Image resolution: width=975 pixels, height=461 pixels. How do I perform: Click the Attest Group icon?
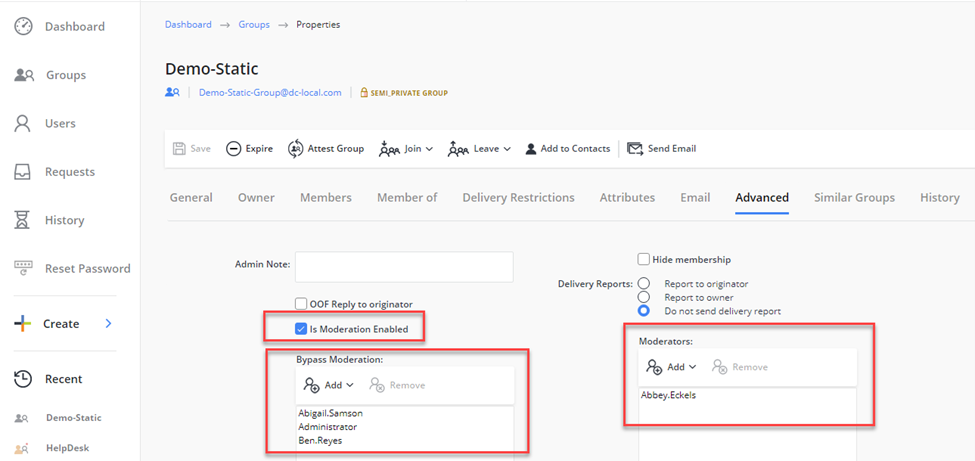click(295, 149)
